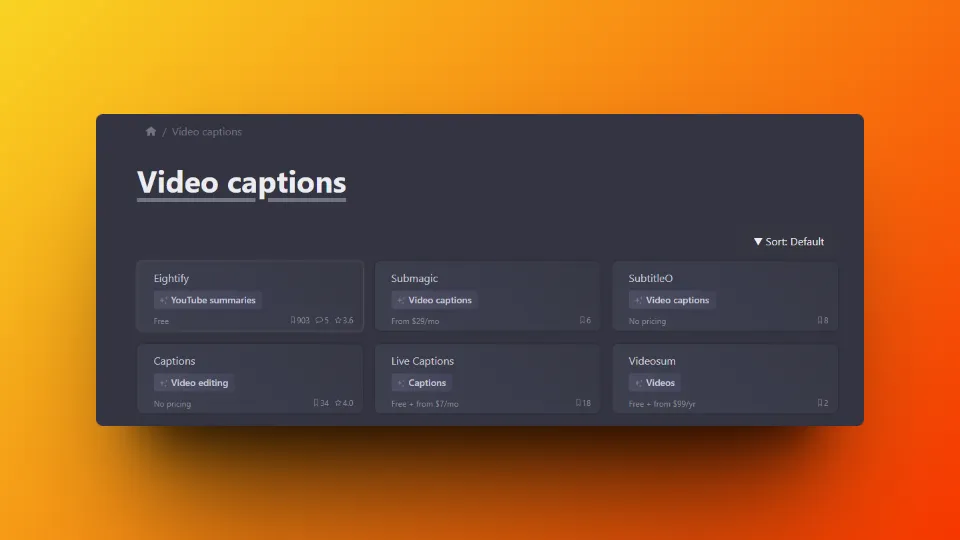Open the Captions tool card title
The height and width of the screenshot is (540, 960).
(174, 361)
